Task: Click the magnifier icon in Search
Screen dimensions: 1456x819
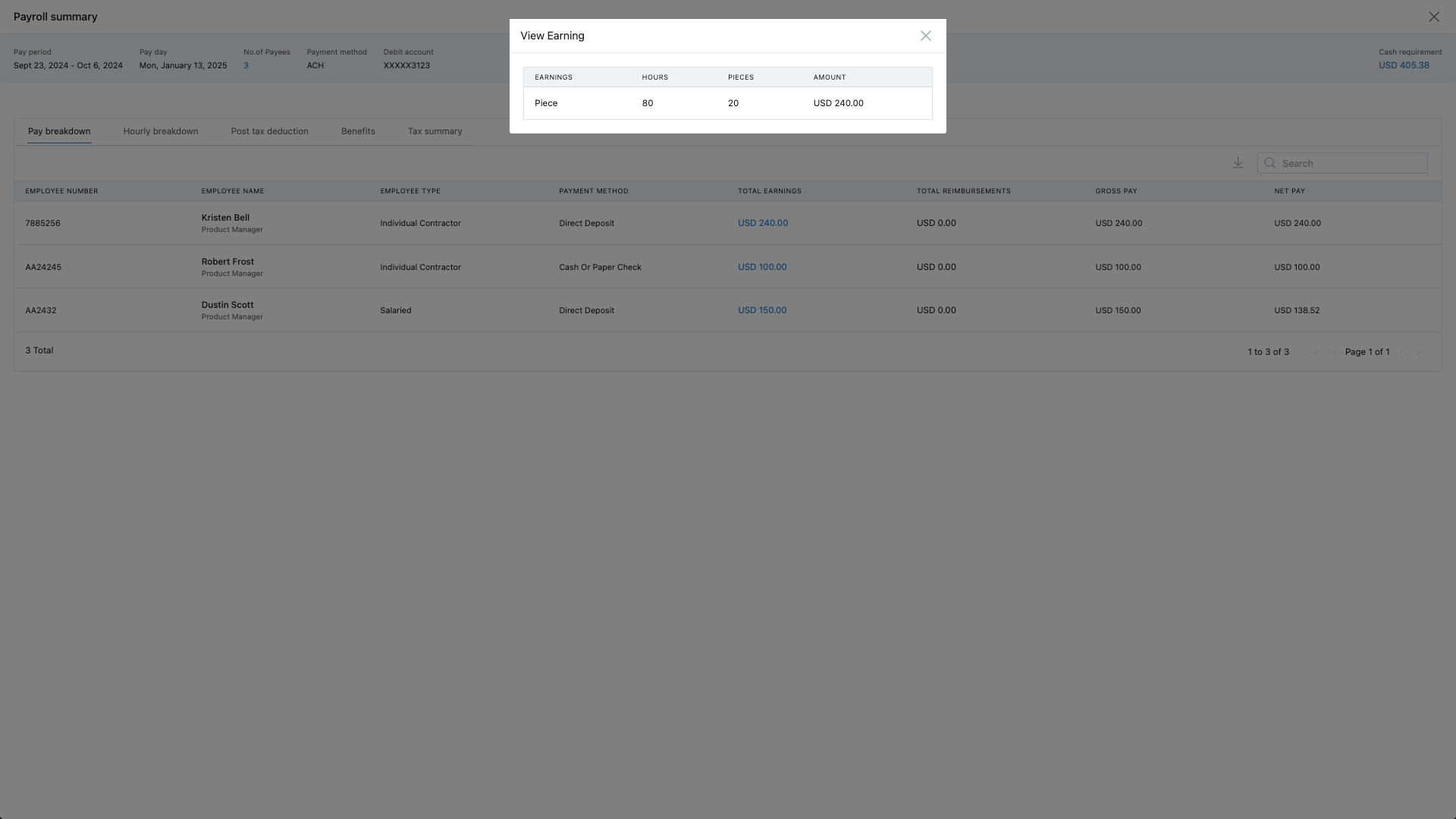Action: 1269,163
